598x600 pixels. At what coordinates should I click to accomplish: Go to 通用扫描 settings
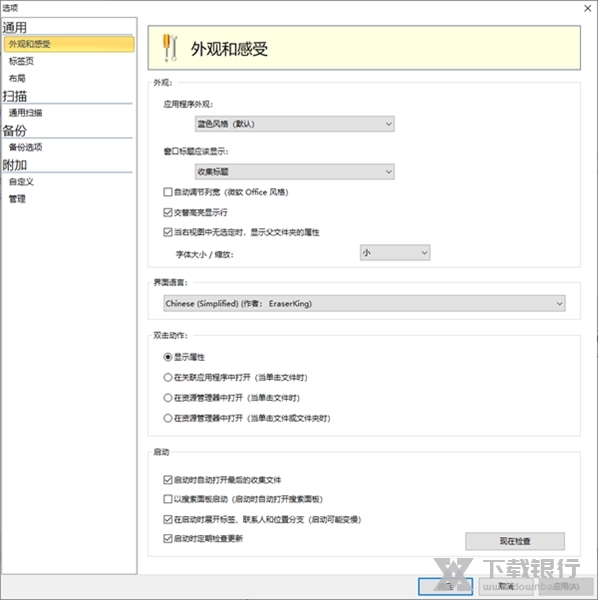coord(26,113)
